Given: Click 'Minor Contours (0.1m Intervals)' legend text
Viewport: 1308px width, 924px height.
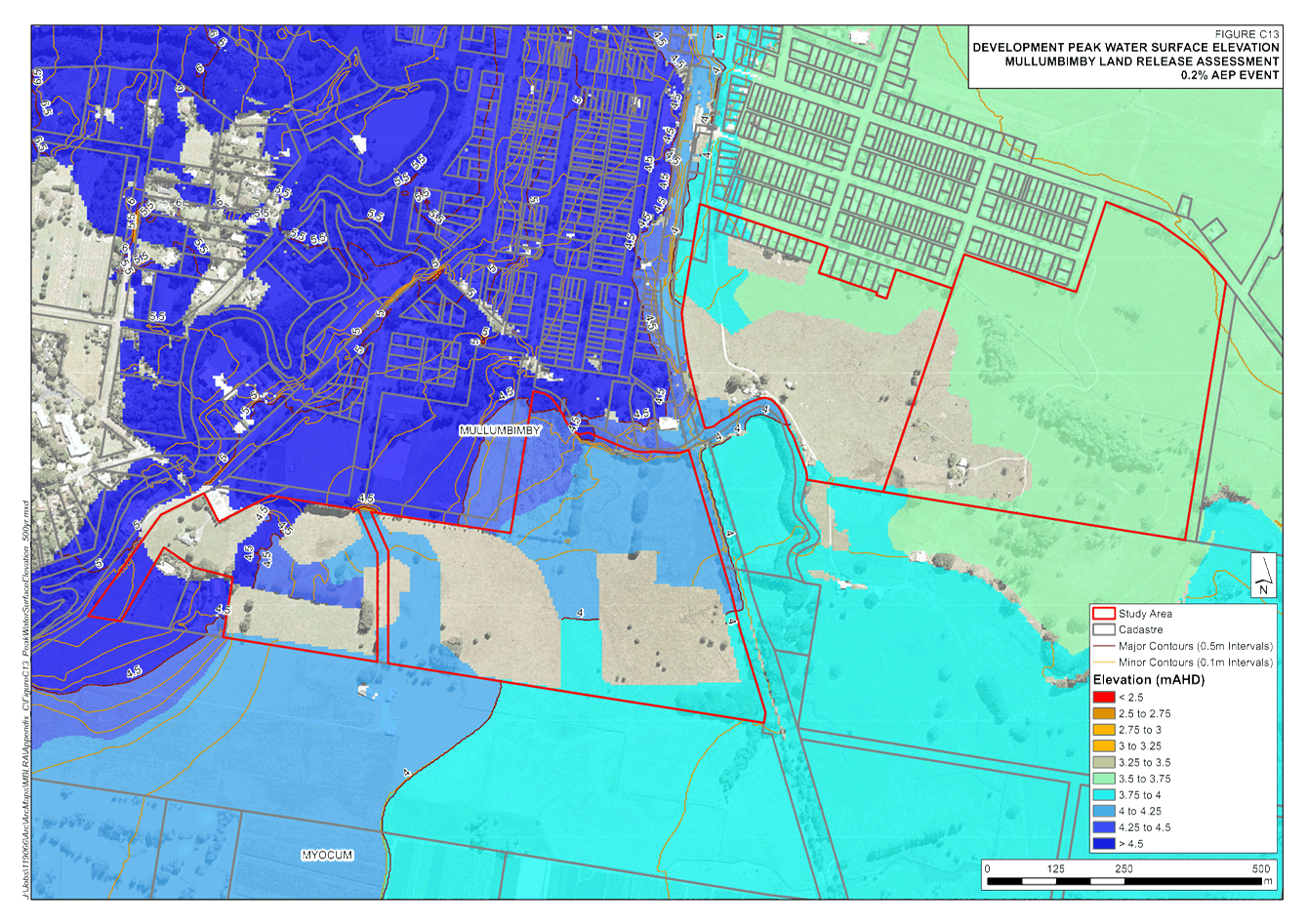Looking at the screenshot, I should (1196, 663).
